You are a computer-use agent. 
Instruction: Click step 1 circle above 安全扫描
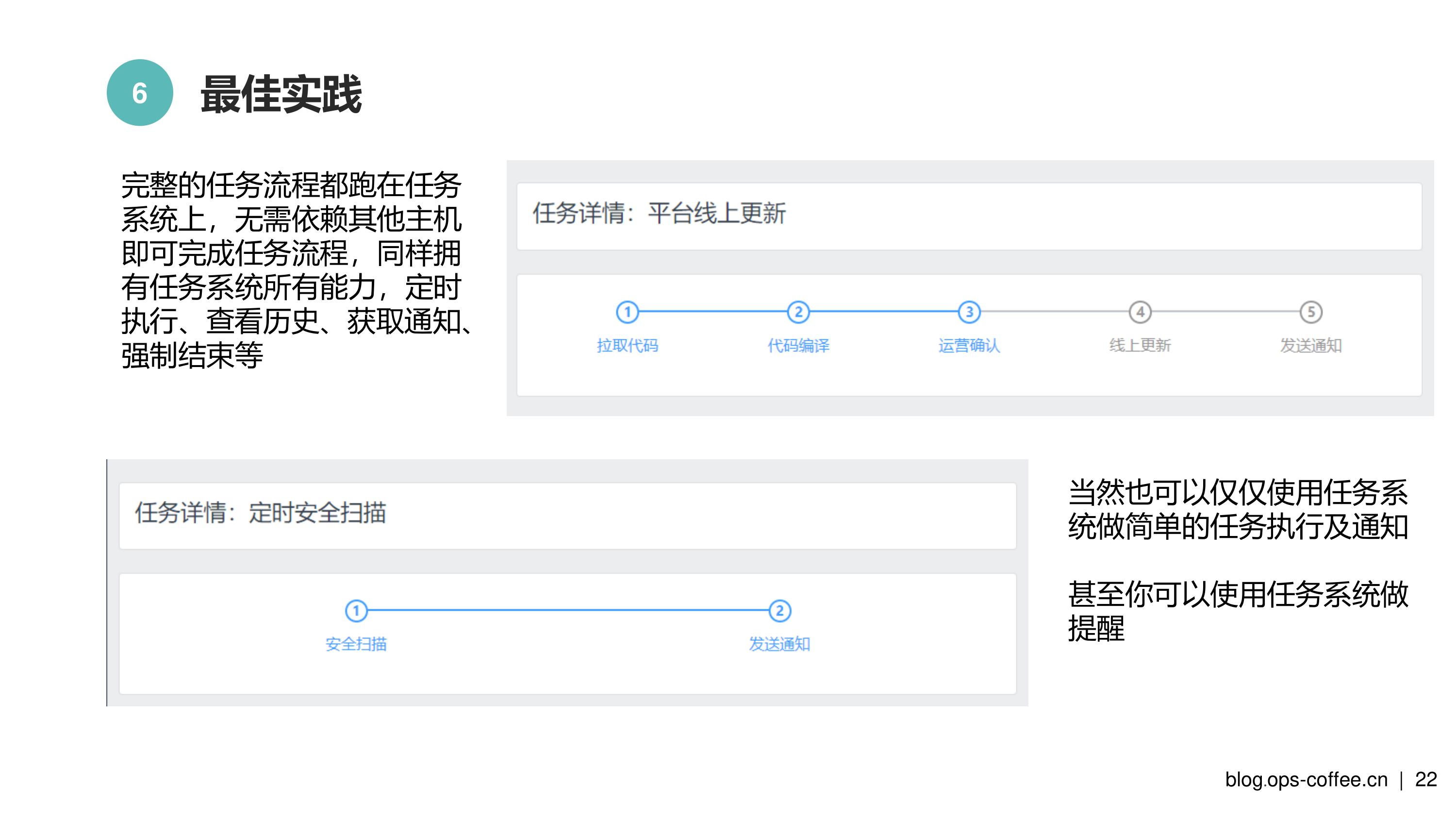(356, 610)
